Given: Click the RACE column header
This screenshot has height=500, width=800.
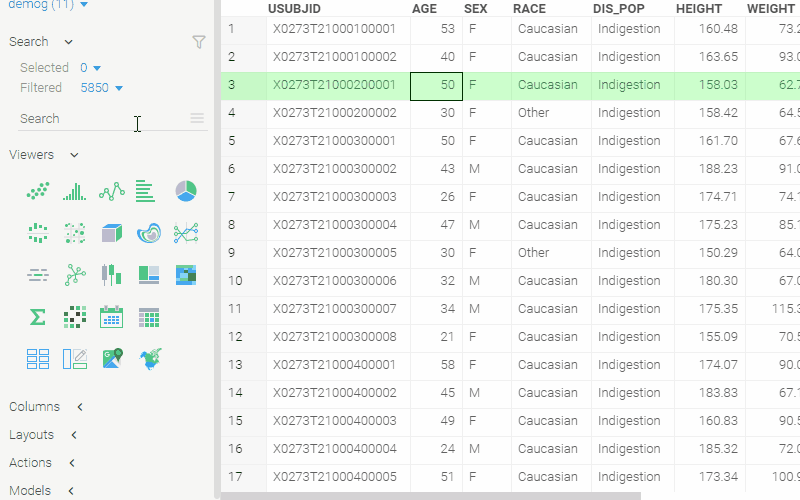Looking at the screenshot, I should (529, 8).
